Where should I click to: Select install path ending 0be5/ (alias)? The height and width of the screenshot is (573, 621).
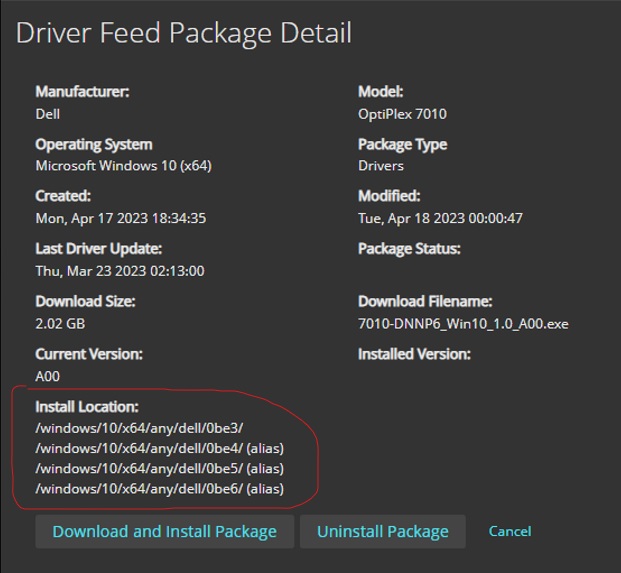(160, 468)
